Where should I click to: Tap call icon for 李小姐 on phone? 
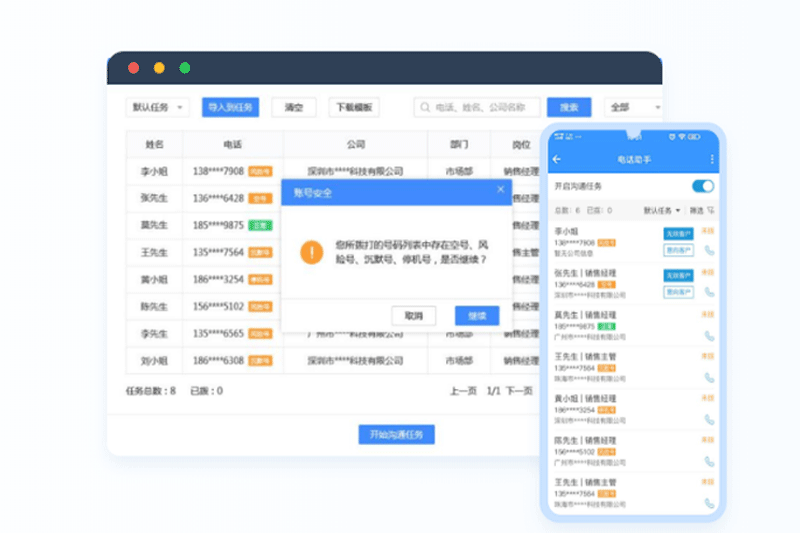[709, 251]
